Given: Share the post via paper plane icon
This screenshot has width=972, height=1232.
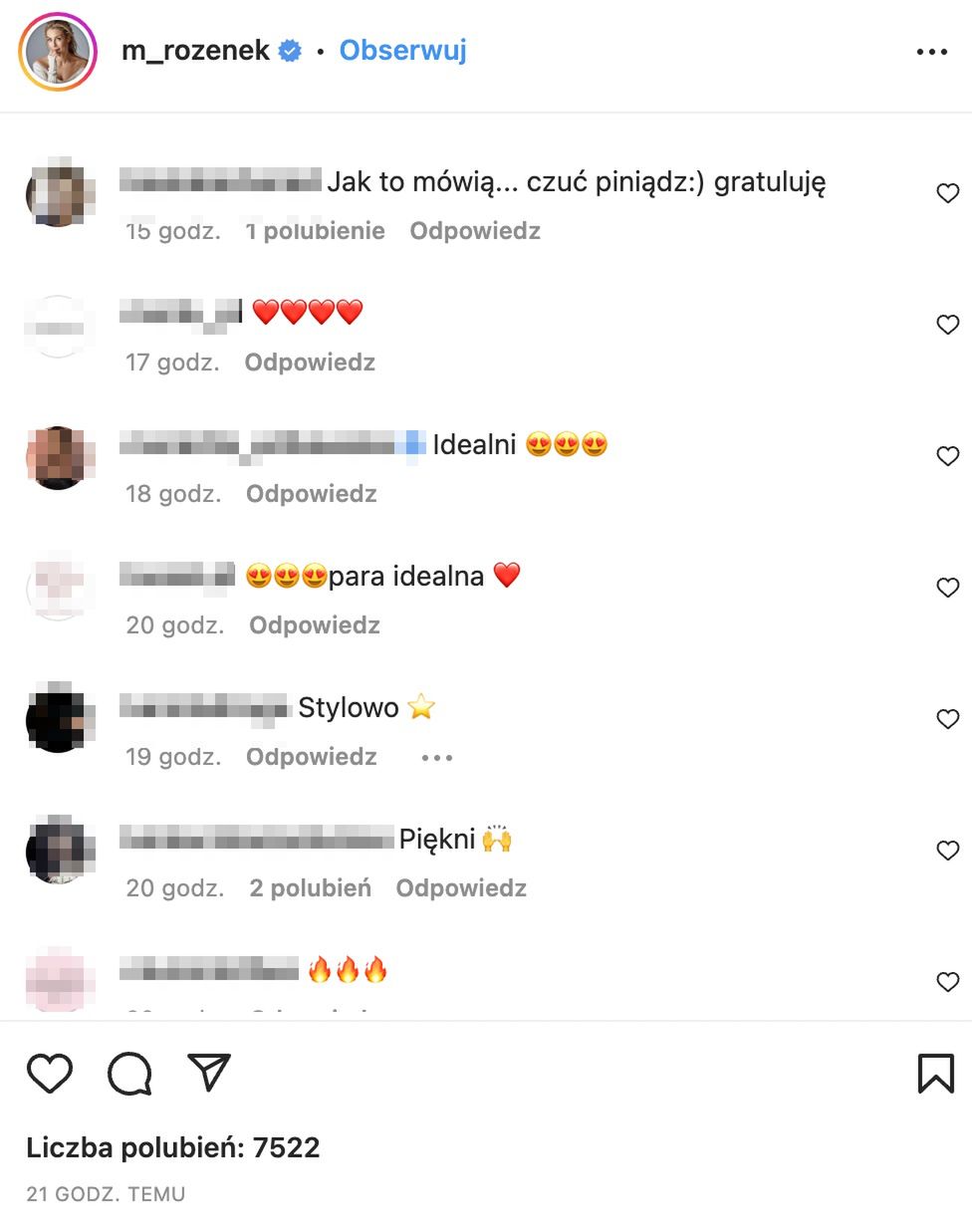Looking at the screenshot, I should 209,1073.
